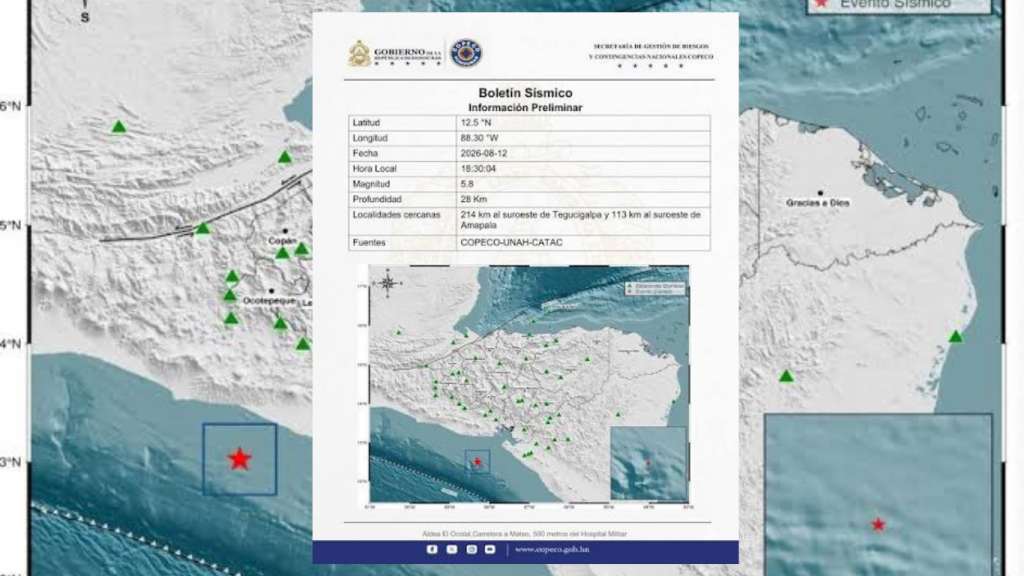Select the Magnitud 5.8 value cell
This screenshot has width=1024, height=576.
coord(583,184)
